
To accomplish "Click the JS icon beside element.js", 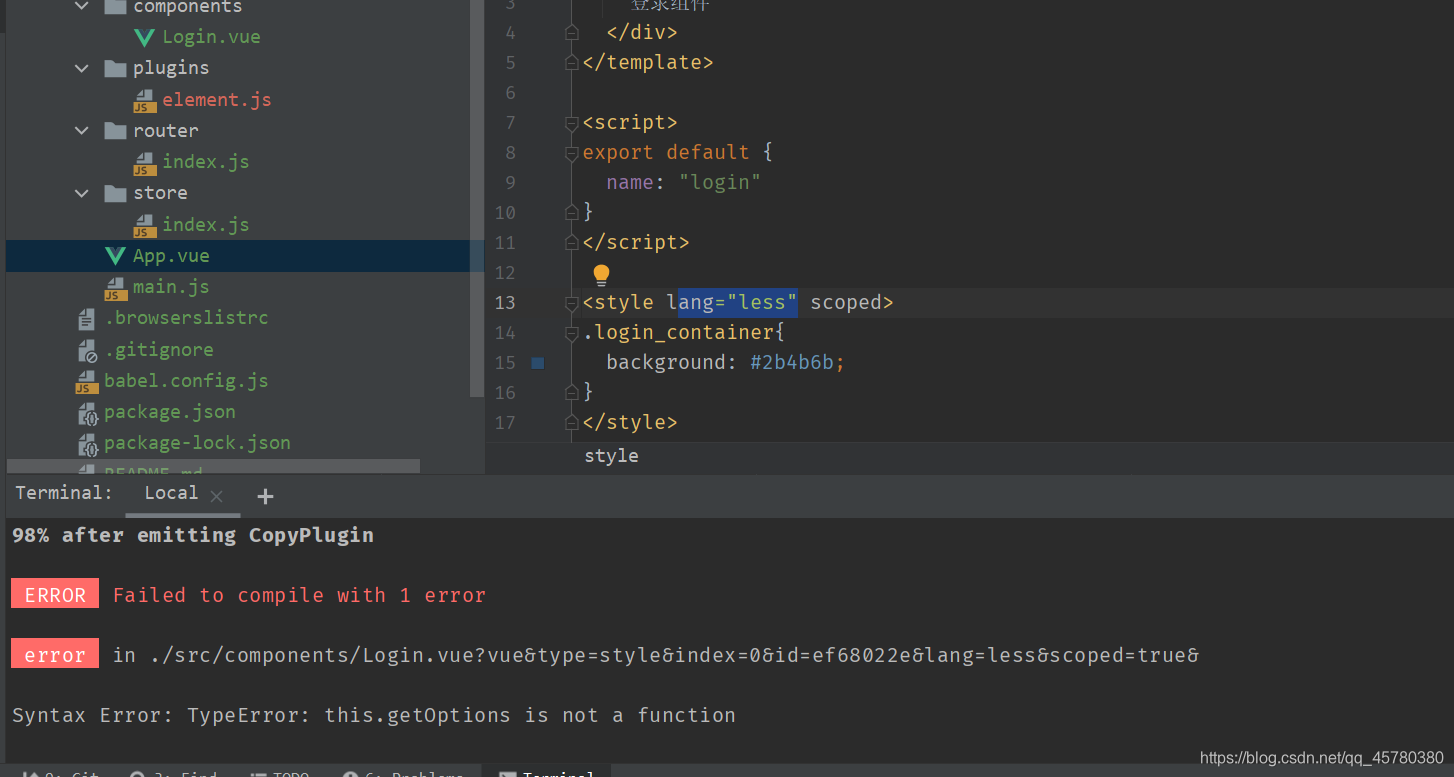I will click(144, 100).
